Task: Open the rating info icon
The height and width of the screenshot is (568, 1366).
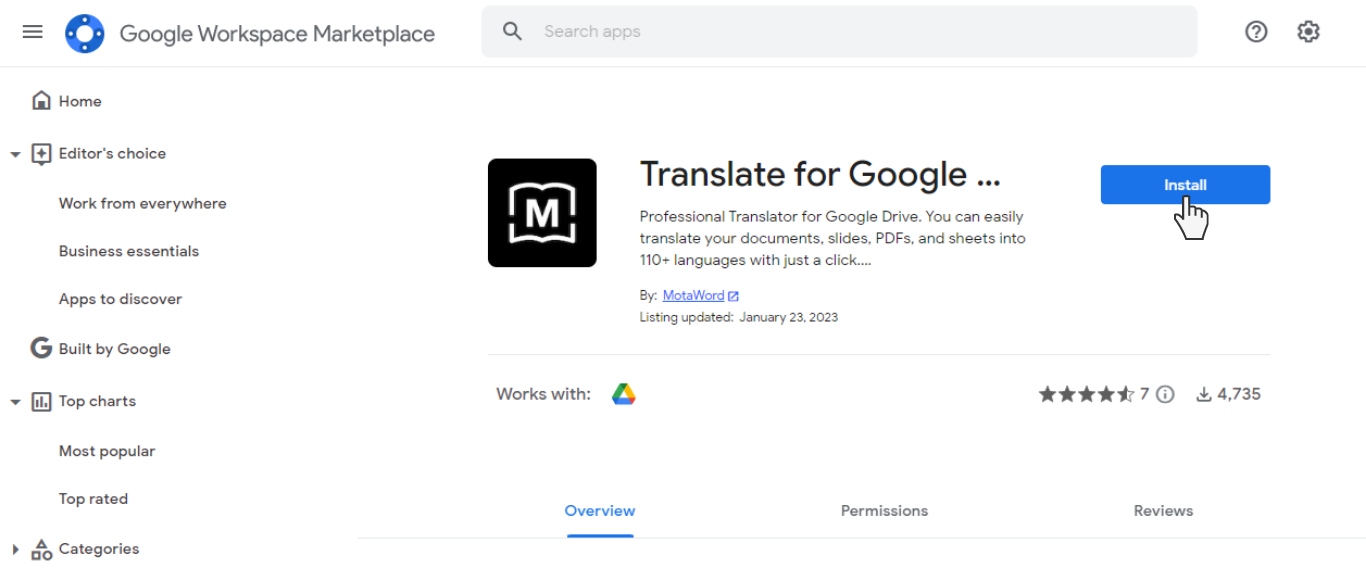Action: click(x=1165, y=394)
